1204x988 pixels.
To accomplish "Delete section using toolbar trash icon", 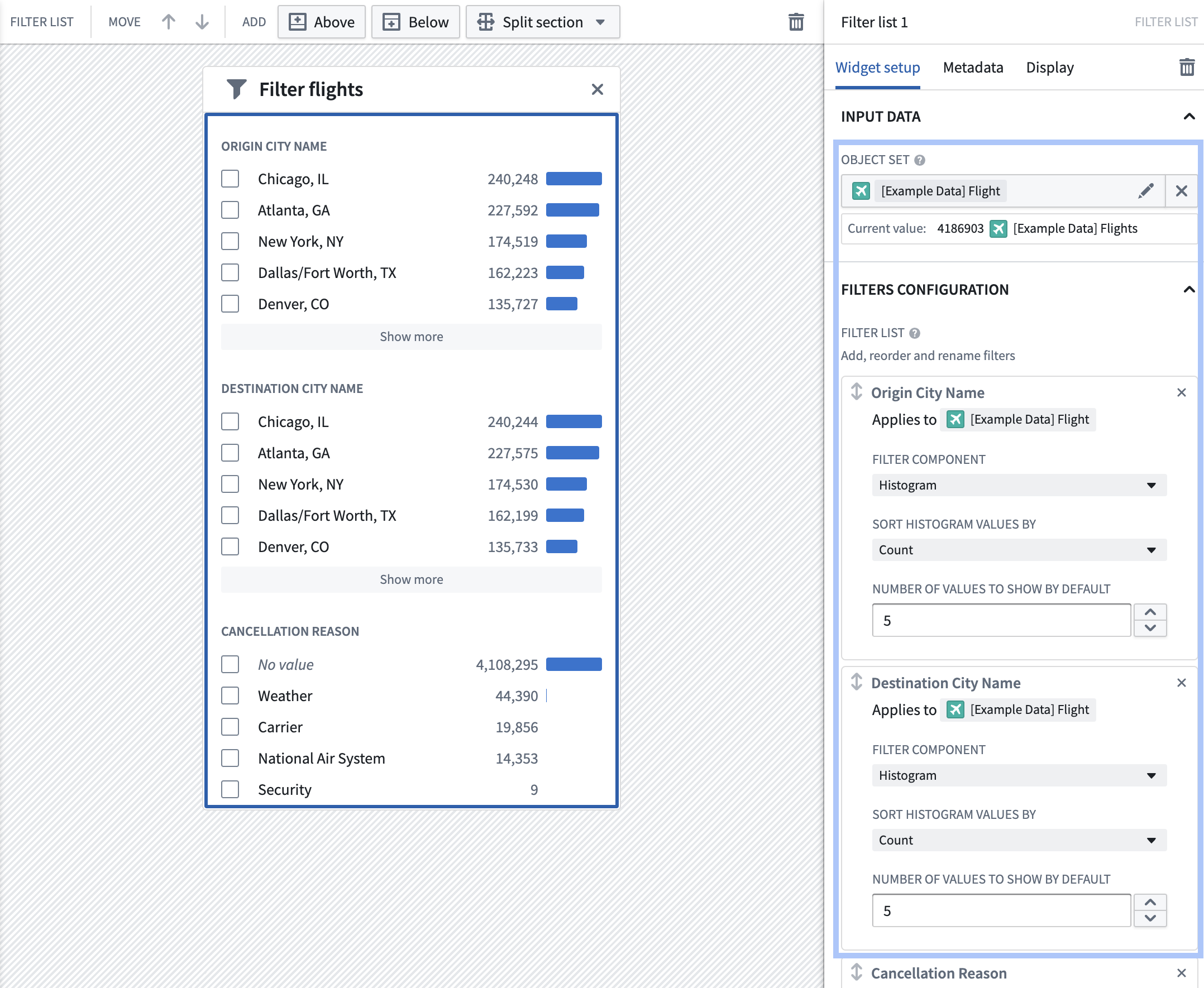I will [796, 22].
